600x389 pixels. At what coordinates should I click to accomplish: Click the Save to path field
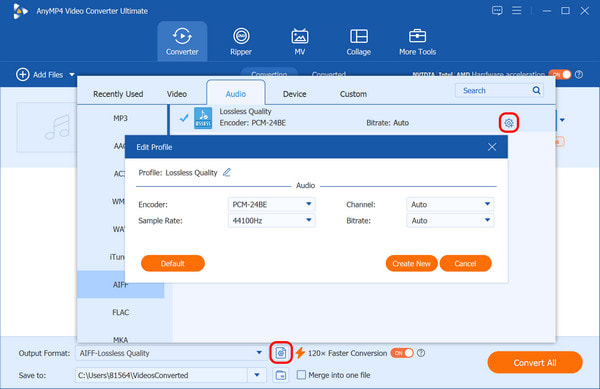point(162,375)
